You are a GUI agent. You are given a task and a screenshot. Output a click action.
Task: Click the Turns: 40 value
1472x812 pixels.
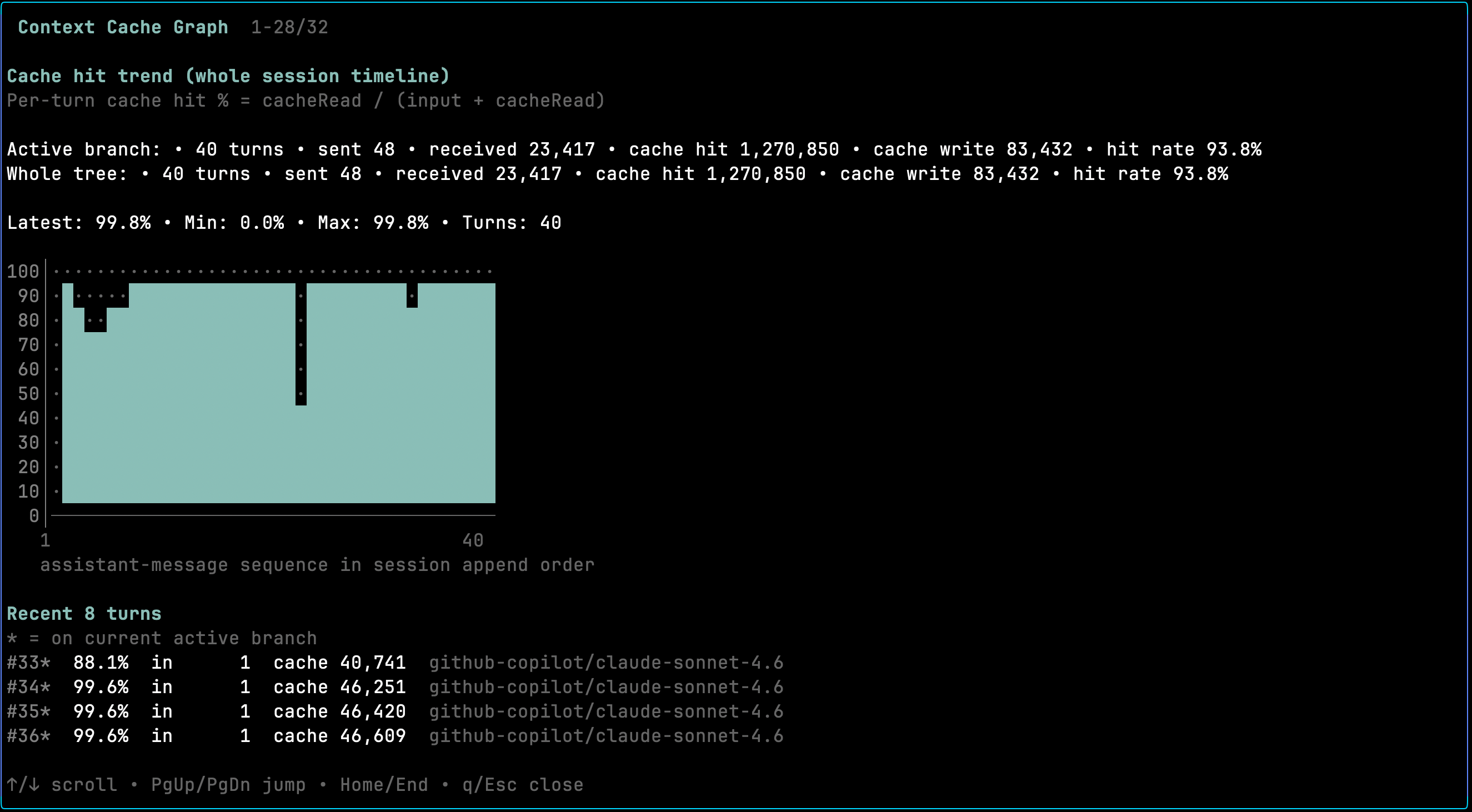click(x=512, y=222)
